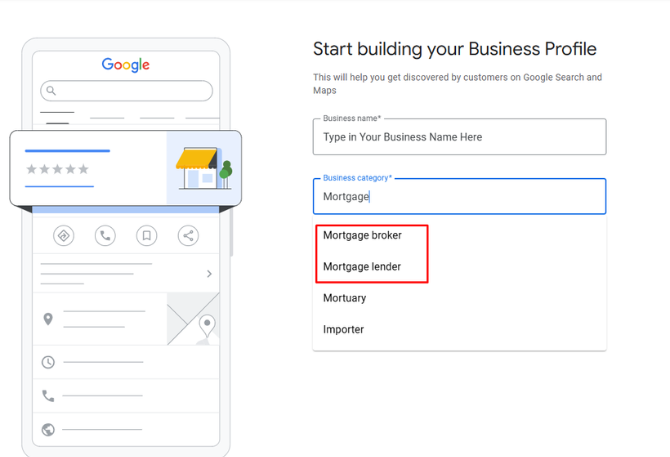Click the storefront illustration icon
The height and width of the screenshot is (457, 670).
[x=204, y=168]
